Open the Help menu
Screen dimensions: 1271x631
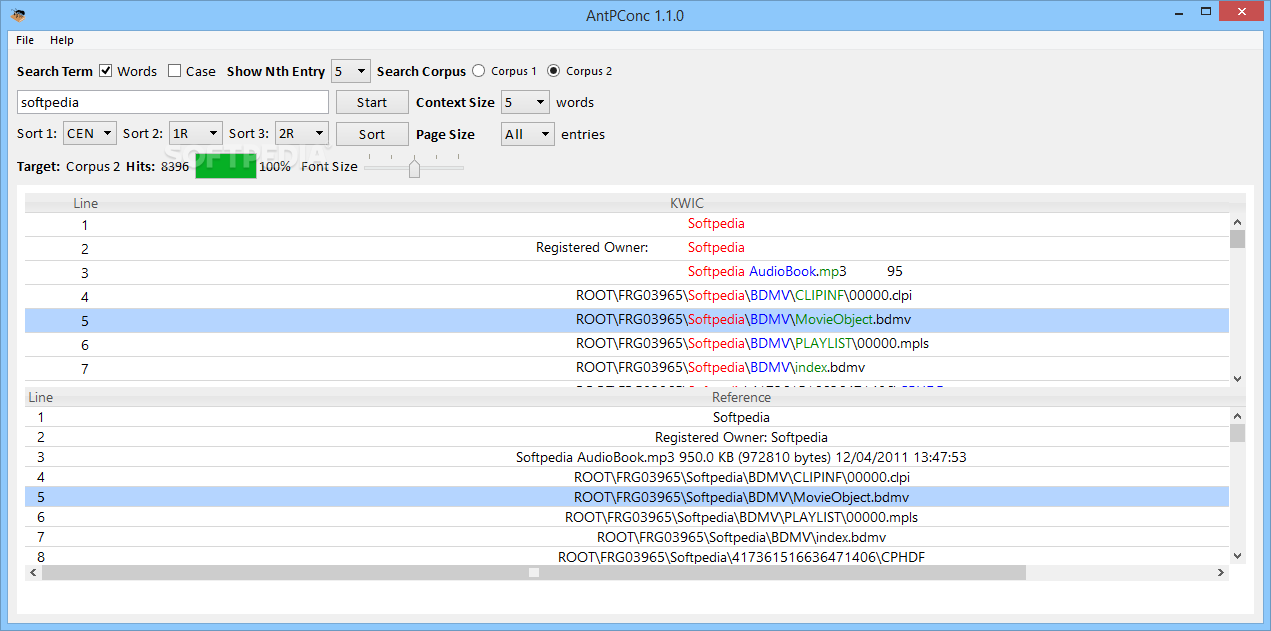[62, 40]
